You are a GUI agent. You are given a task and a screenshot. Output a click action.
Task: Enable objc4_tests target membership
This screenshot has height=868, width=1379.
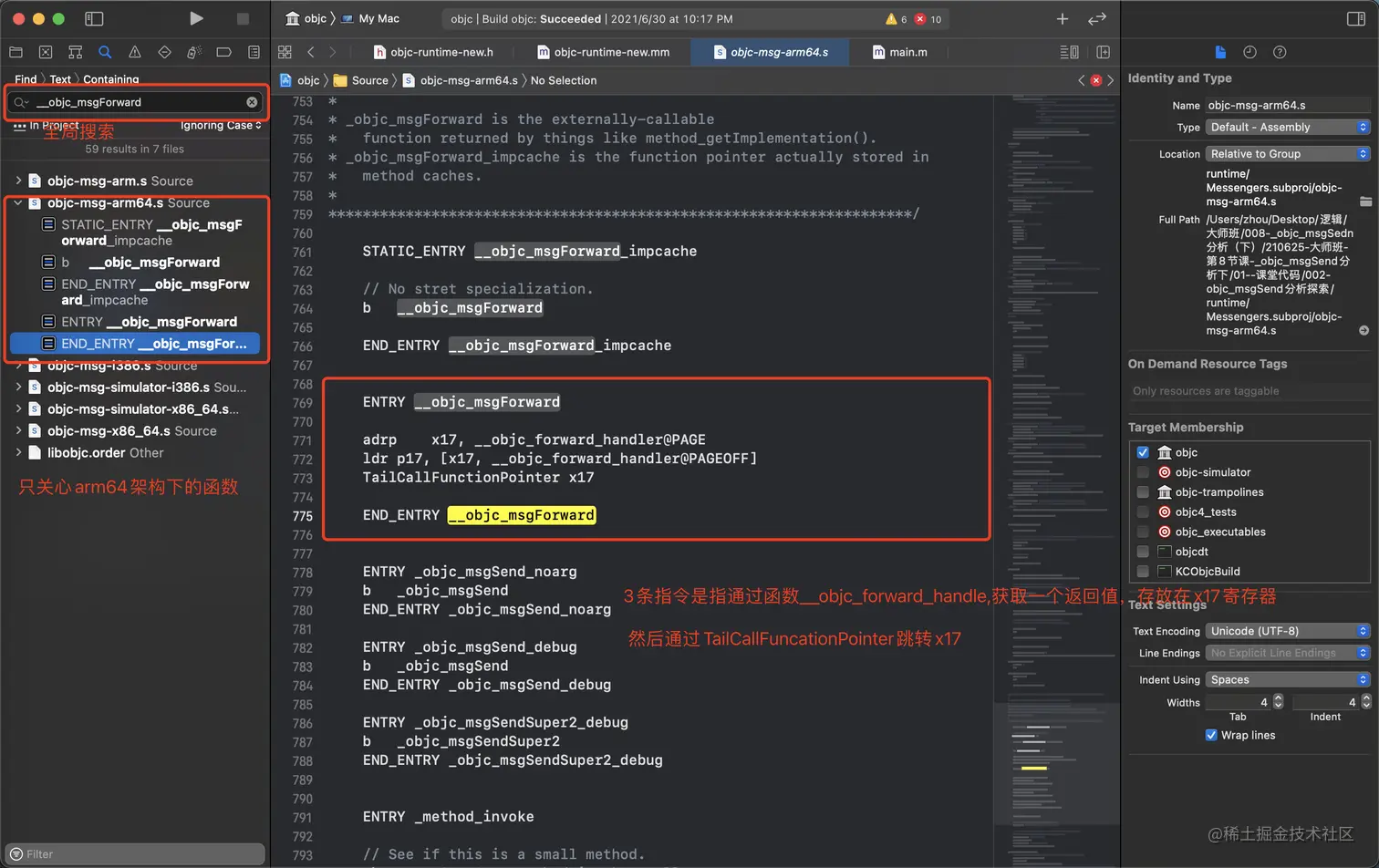point(1143,511)
